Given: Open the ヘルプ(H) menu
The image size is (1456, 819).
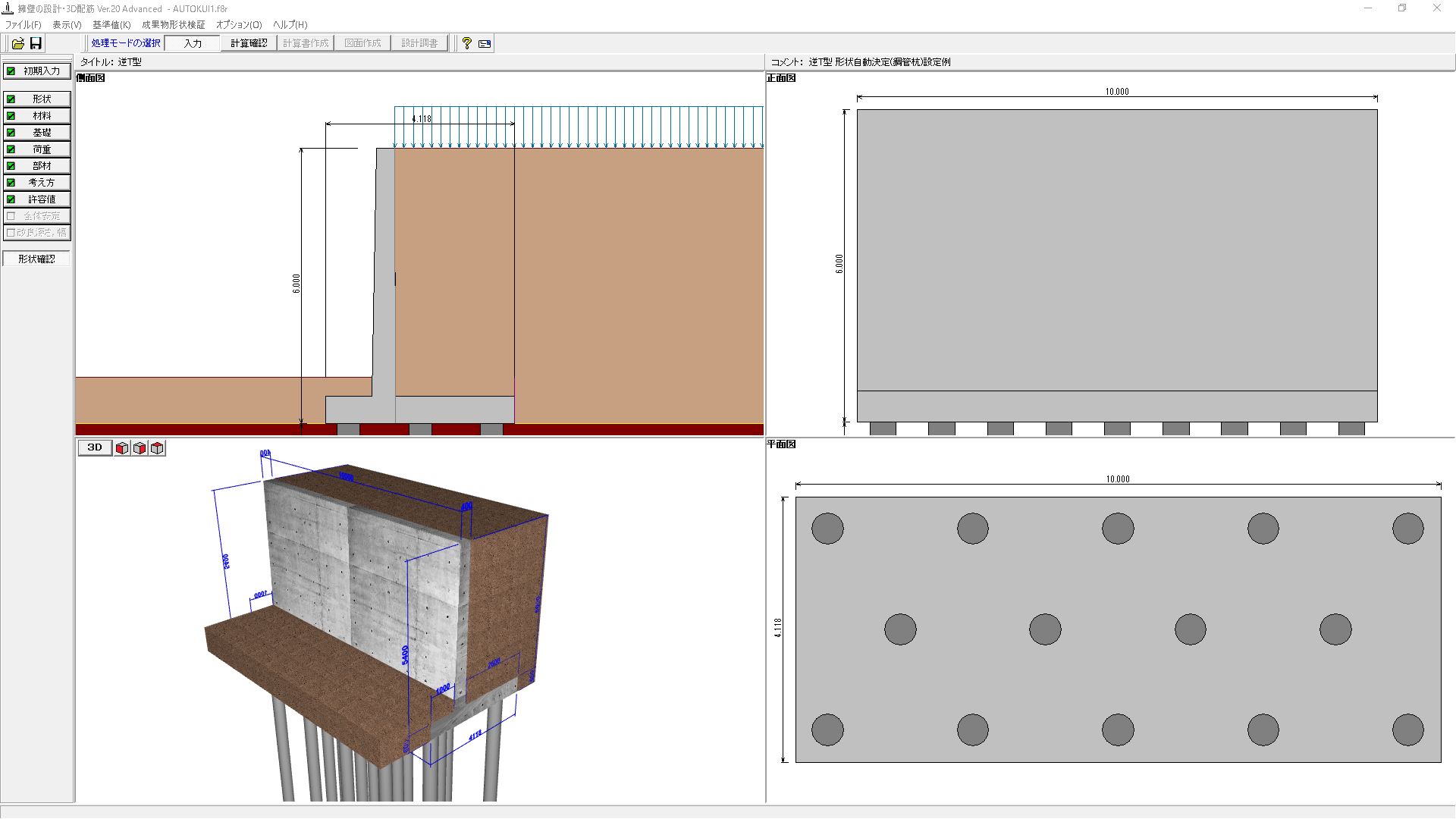Looking at the screenshot, I should 290,24.
